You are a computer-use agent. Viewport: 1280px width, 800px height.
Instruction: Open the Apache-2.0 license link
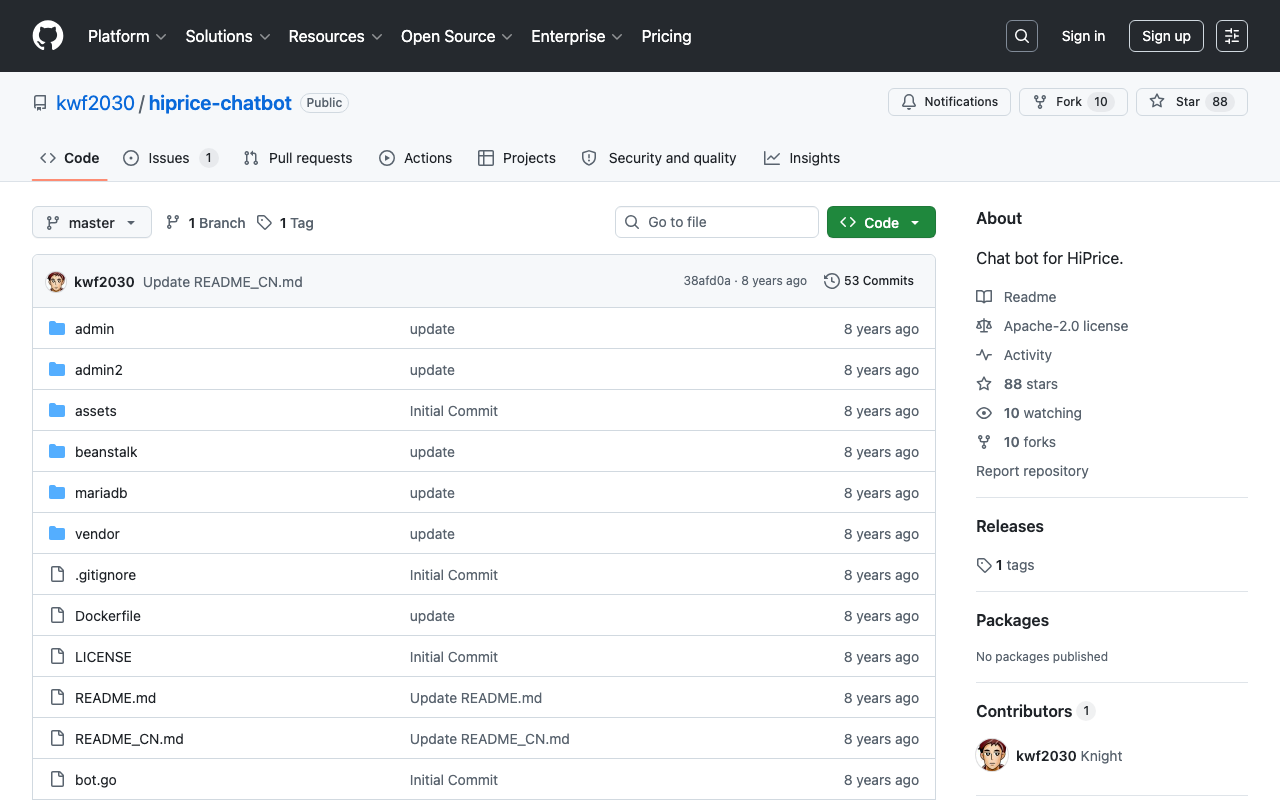pos(1066,326)
